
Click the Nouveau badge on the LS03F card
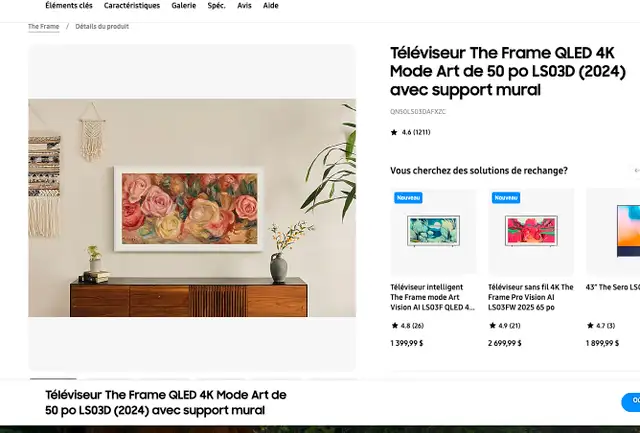click(408, 198)
